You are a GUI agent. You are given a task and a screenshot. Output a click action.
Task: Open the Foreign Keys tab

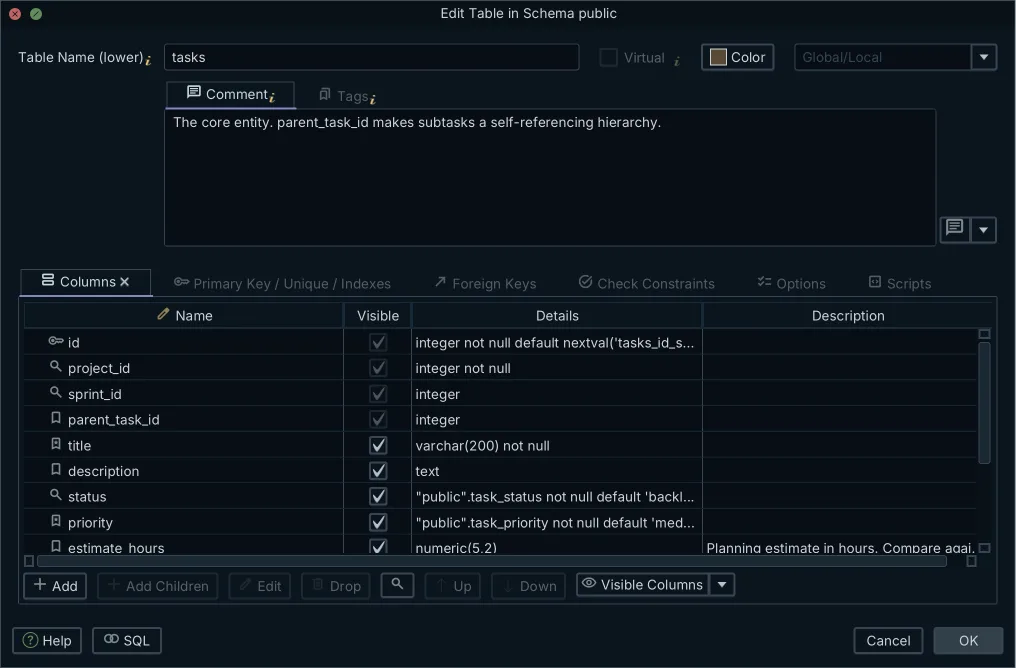pos(485,283)
